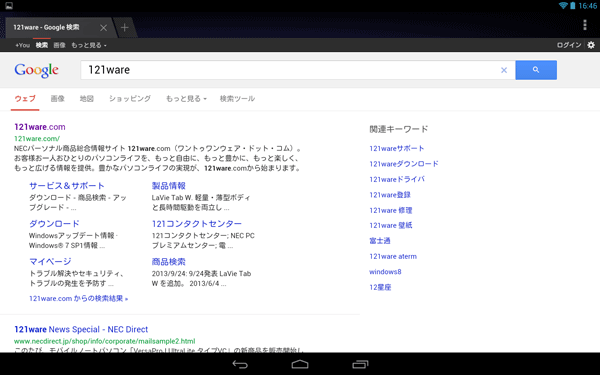Viewport: 600px width, 375px height.
Task: Open the 121コンタクトセンター sitelink
Action: tap(197, 223)
